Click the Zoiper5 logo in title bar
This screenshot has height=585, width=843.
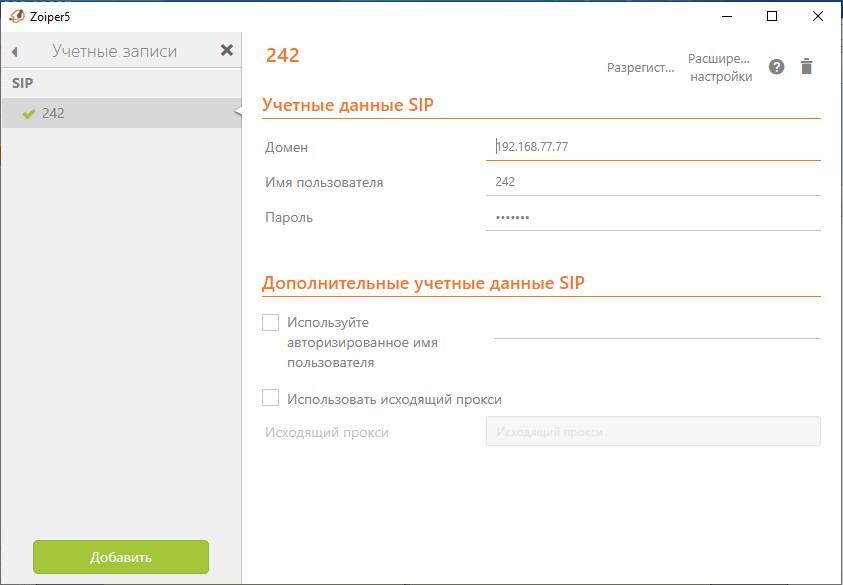click(17, 17)
